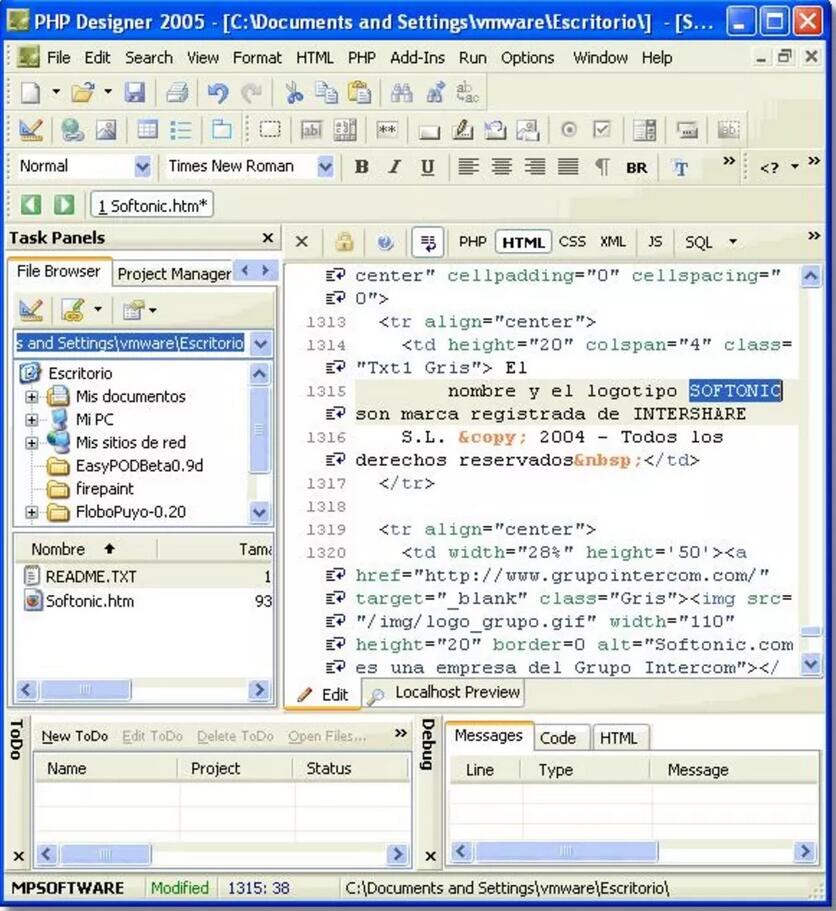Toggle the word wrap button

pos(428,242)
